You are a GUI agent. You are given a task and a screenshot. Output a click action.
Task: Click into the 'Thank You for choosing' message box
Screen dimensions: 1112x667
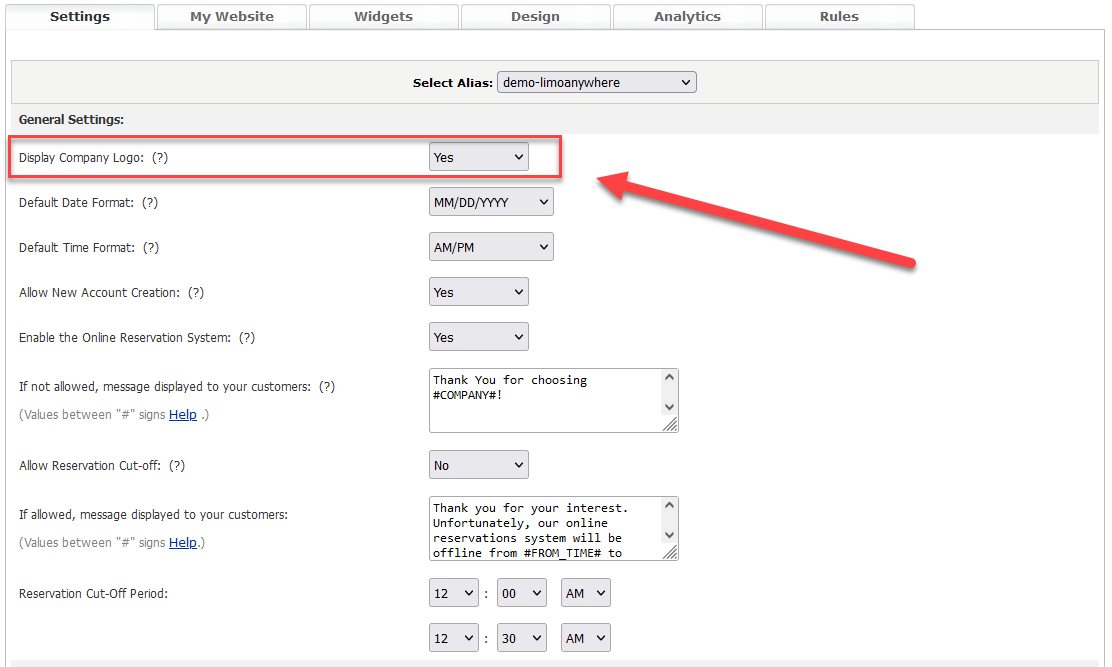[545, 400]
